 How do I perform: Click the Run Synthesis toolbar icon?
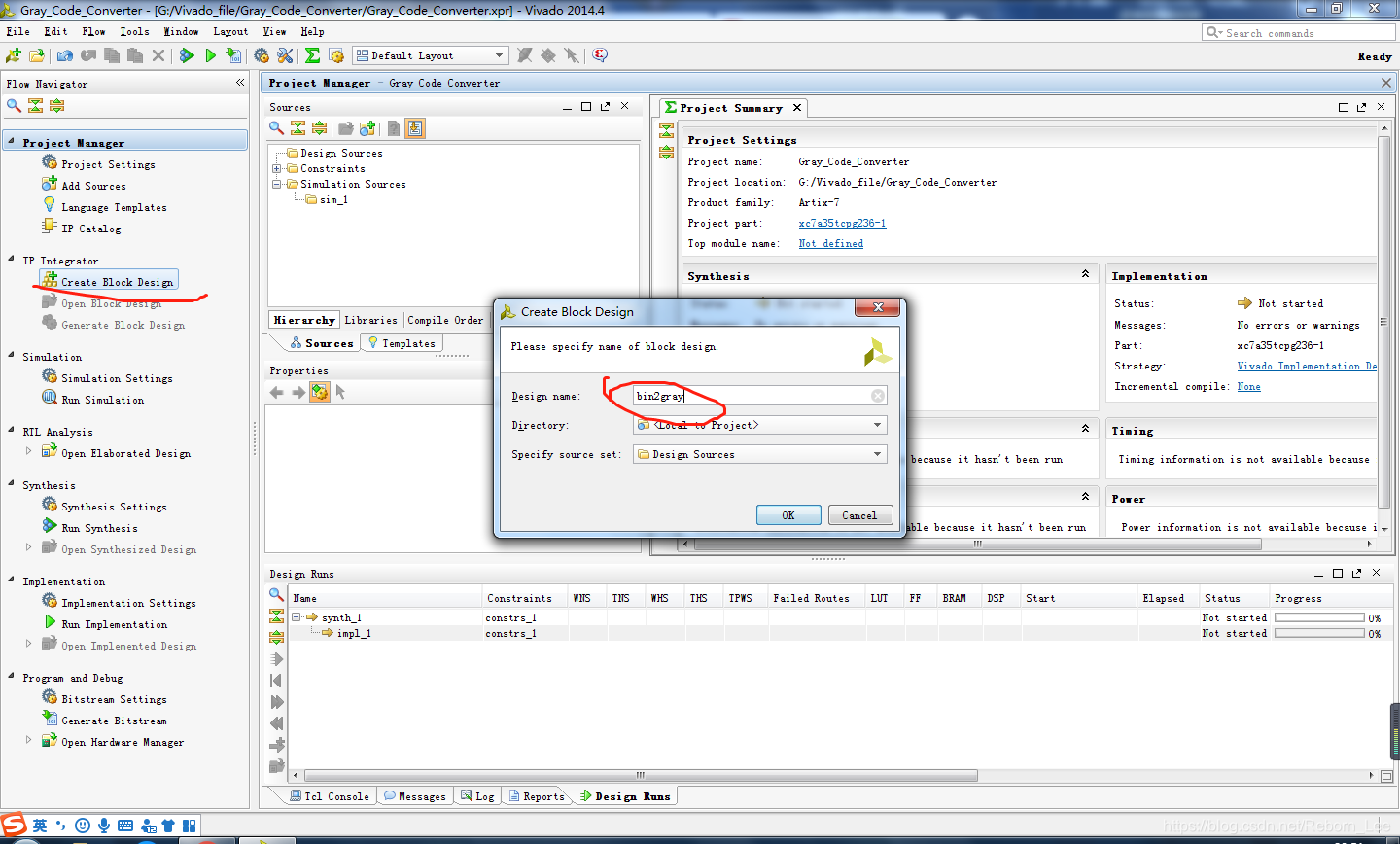coord(187,56)
